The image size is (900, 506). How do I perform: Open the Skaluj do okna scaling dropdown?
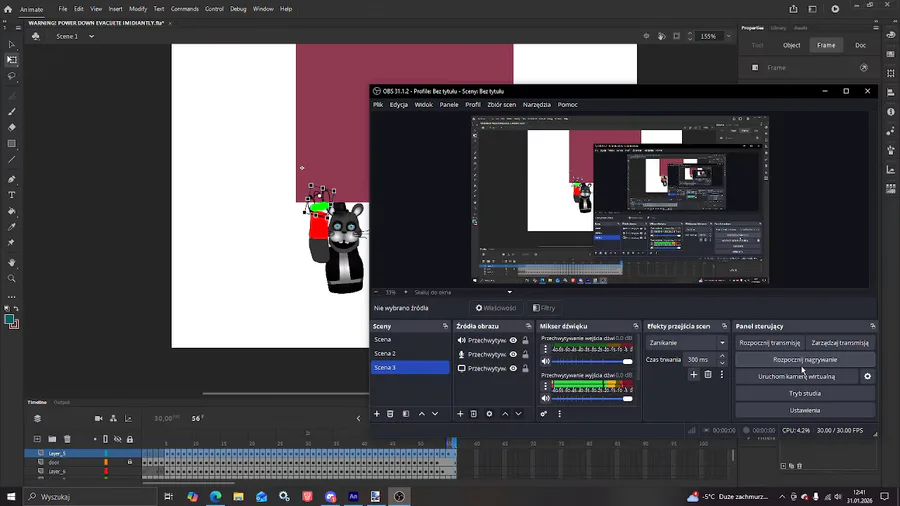(509, 292)
